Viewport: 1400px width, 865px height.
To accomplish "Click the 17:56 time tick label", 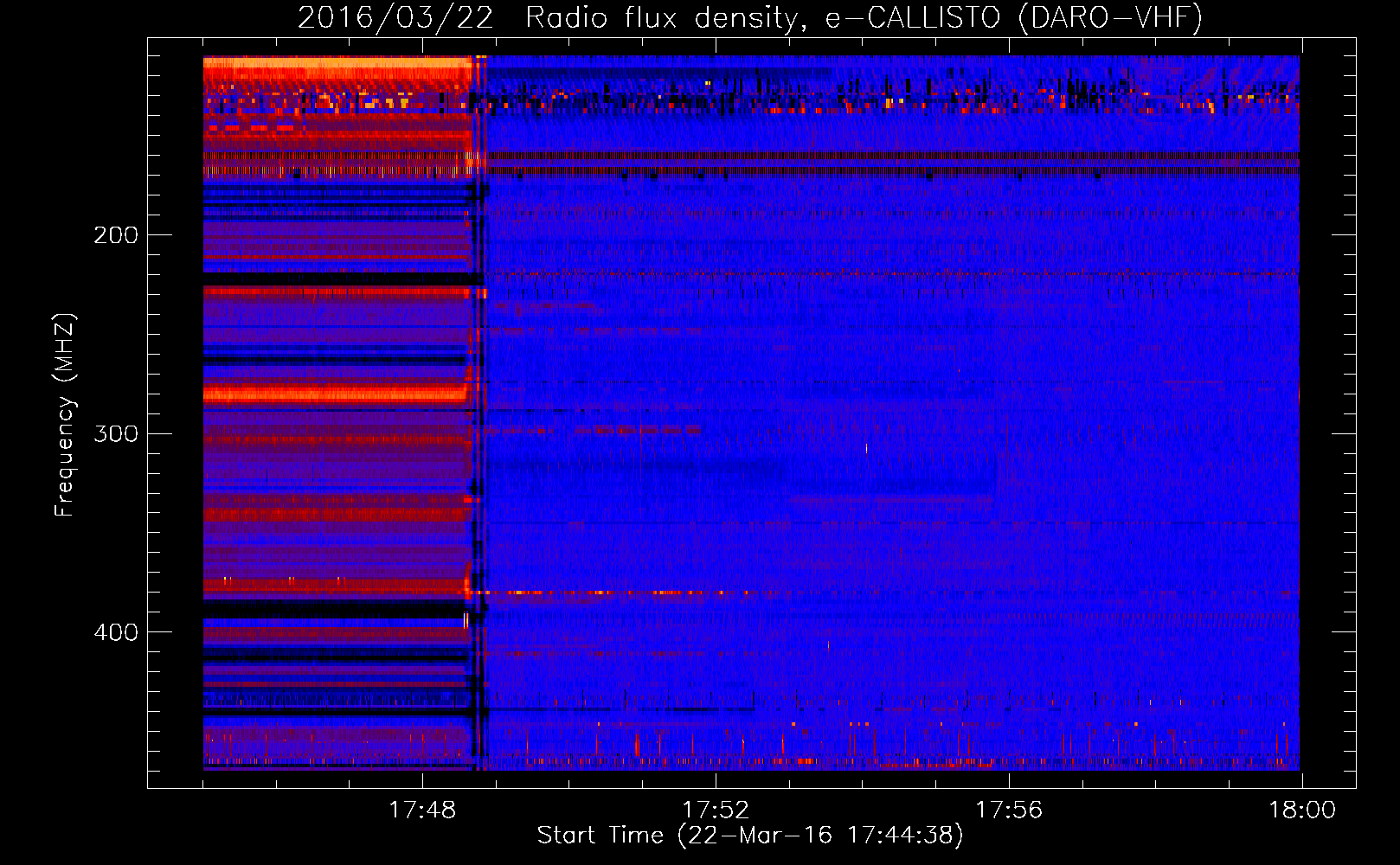I will [1009, 810].
